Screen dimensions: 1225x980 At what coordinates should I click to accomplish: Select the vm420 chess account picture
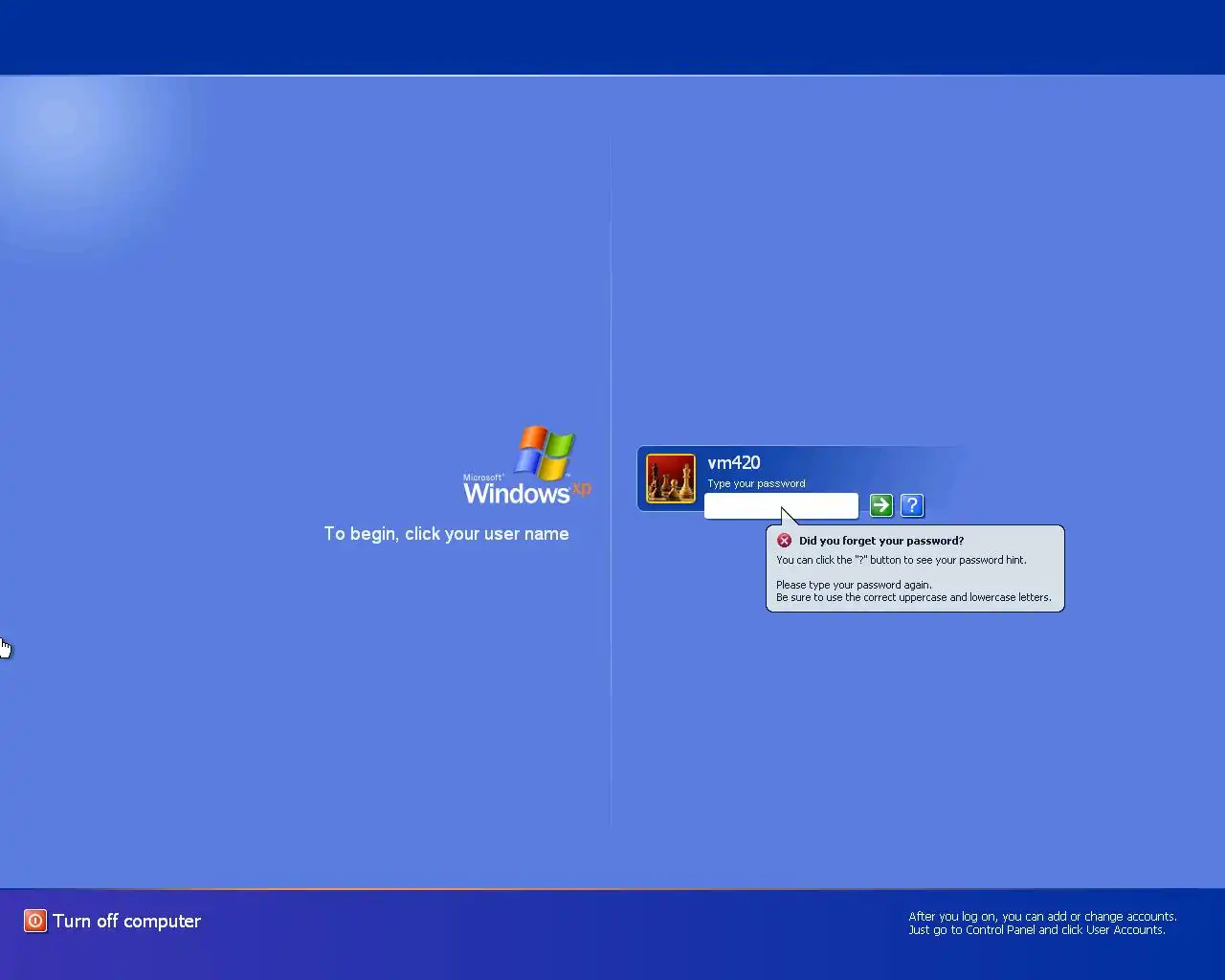pyautogui.click(x=671, y=479)
